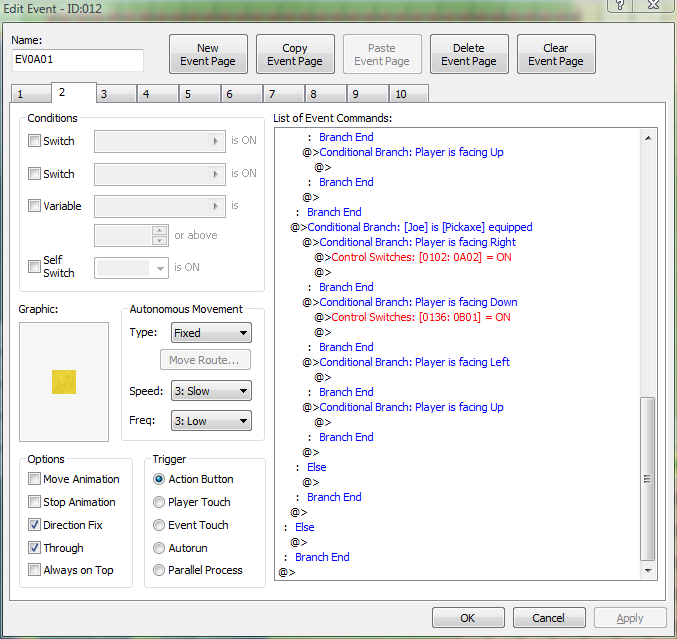This screenshot has width=677, height=639.
Task: Open the Speed dropdown showing 3: Slow
Action: tap(211, 391)
